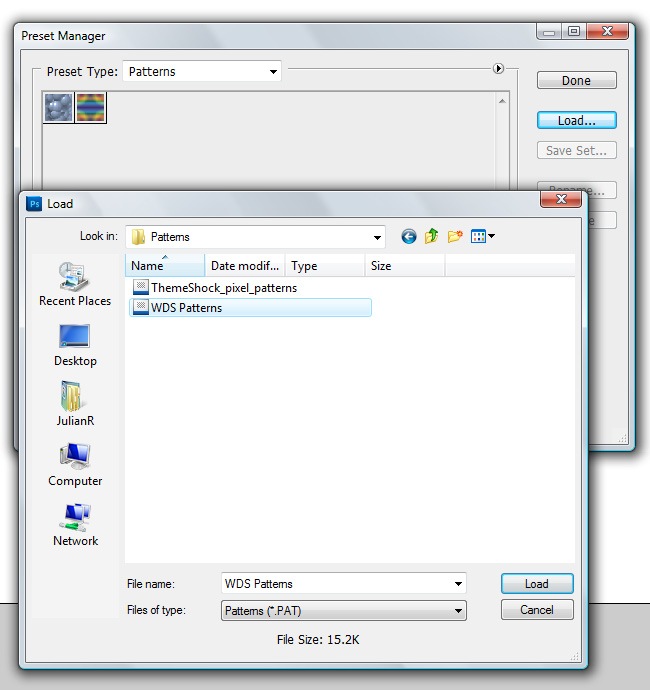650x690 pixels.
Task: Open Recent Places in sidebar
Action: click(75, 285)
